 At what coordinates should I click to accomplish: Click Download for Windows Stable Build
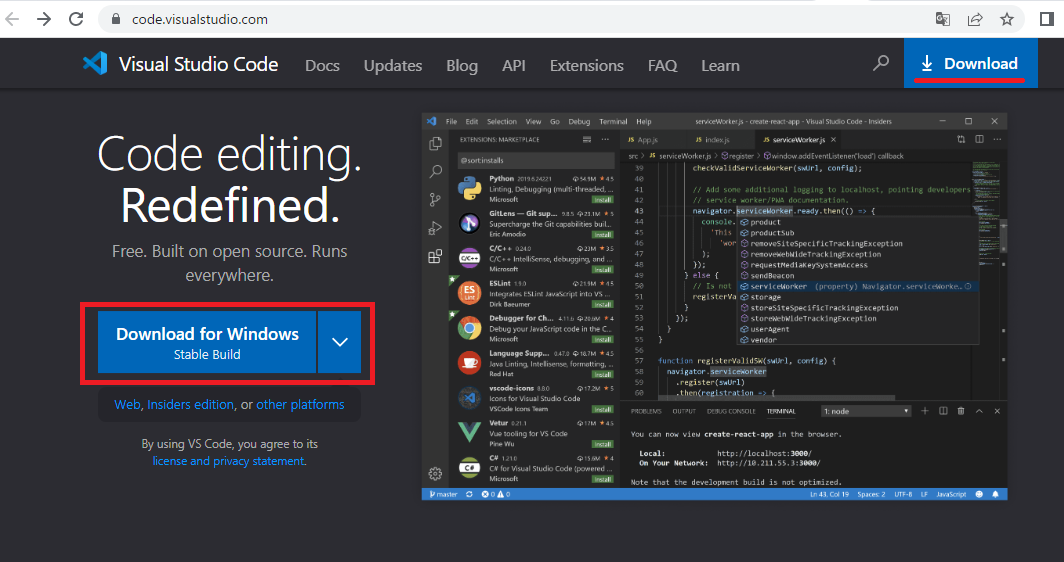[x=207, y=342]
